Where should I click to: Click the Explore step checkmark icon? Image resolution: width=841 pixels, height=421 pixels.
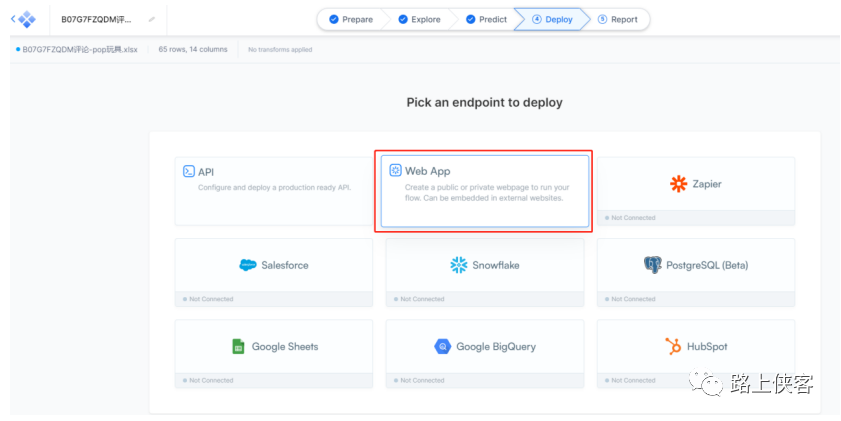tap(403, 19)
